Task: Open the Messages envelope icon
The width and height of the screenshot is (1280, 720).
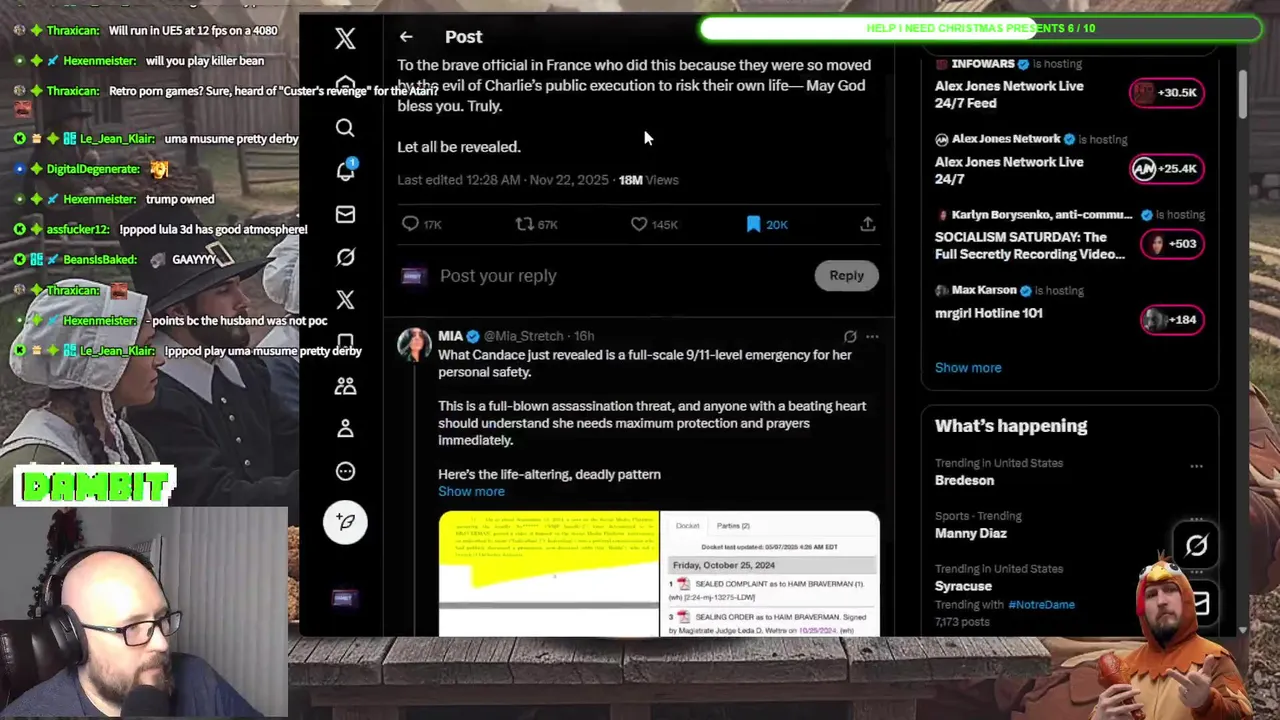Action: pos(345,214)
